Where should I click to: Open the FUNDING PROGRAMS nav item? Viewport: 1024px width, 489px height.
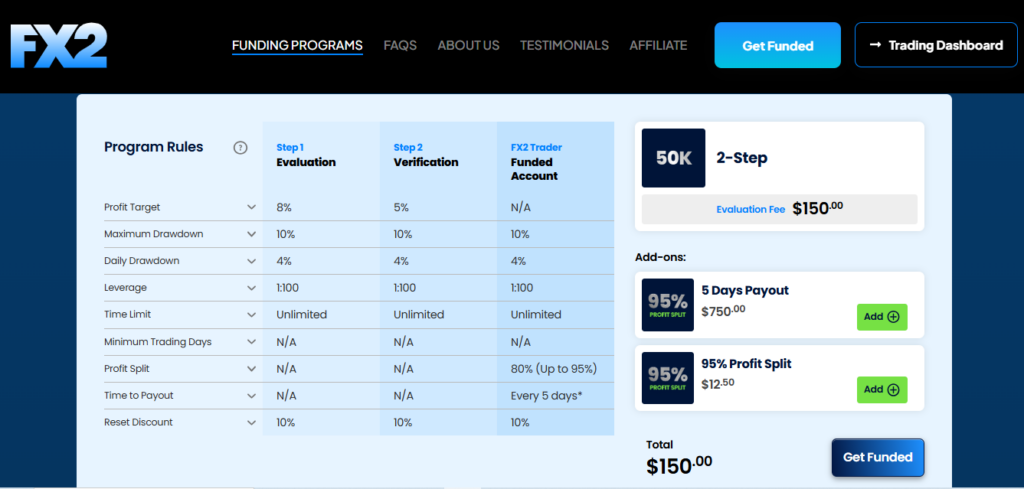(x=297, y=46)
